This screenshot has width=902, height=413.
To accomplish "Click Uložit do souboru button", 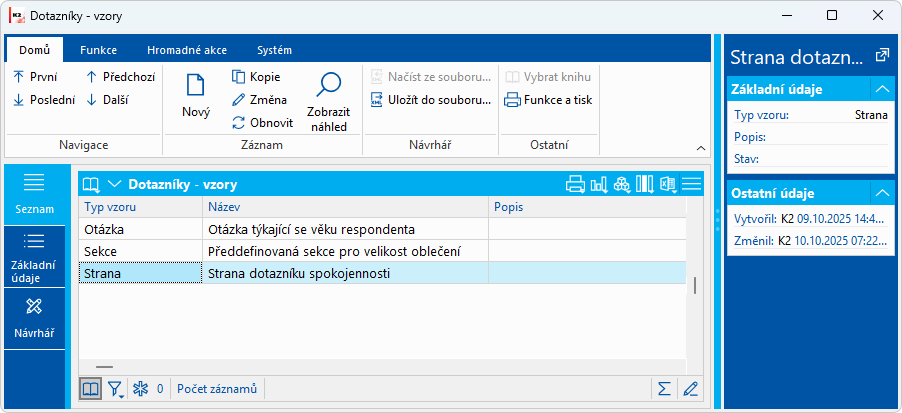I will coord(430,100).
